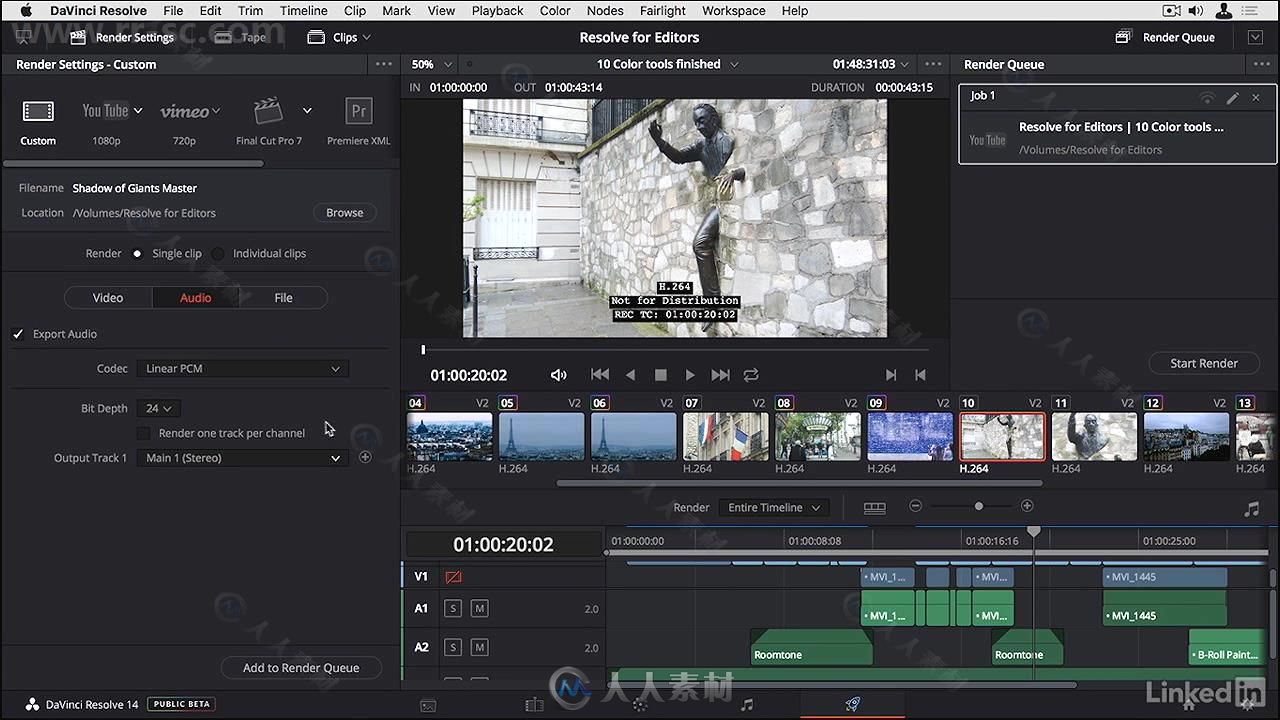Open Render Queue options (three dots)
Image resolution: width=1280 pixels, height=720 pixels.
click(x=1262, y=64)
